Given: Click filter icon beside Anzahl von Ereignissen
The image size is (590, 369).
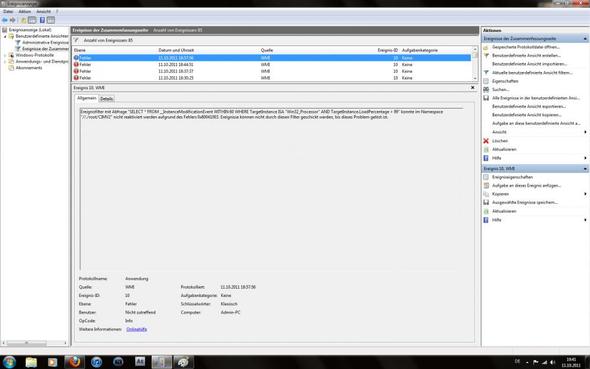Looking at the screenshot, I should point(76,40).
